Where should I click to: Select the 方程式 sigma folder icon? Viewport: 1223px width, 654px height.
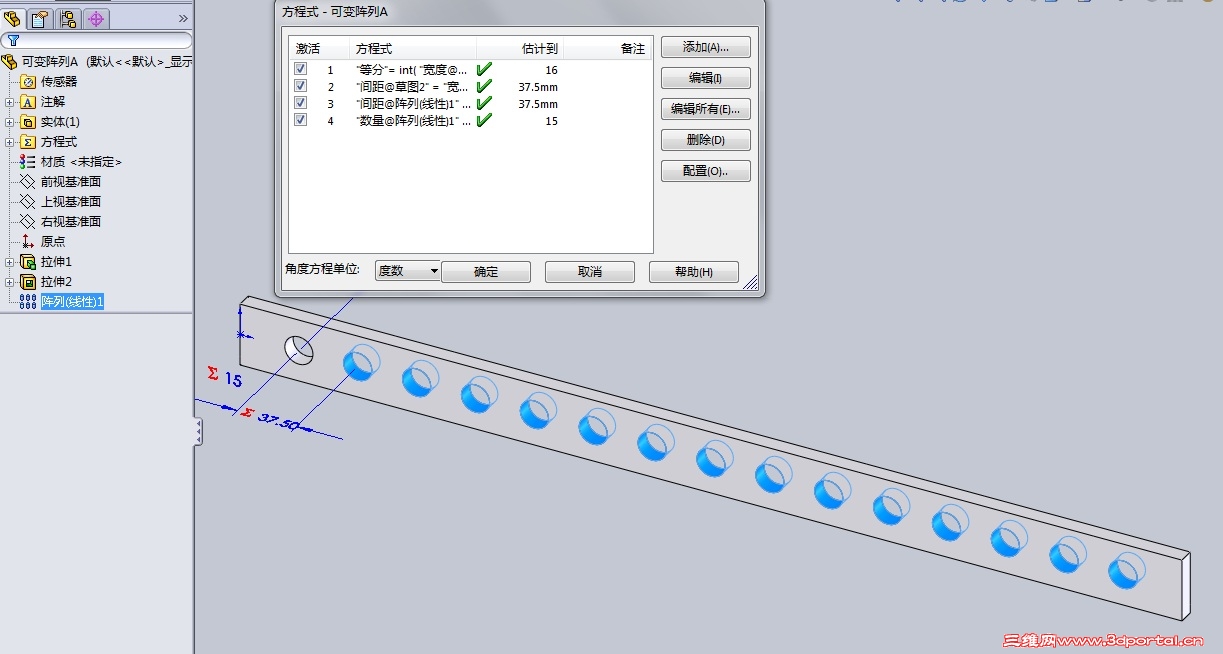(x=28, y=142)
